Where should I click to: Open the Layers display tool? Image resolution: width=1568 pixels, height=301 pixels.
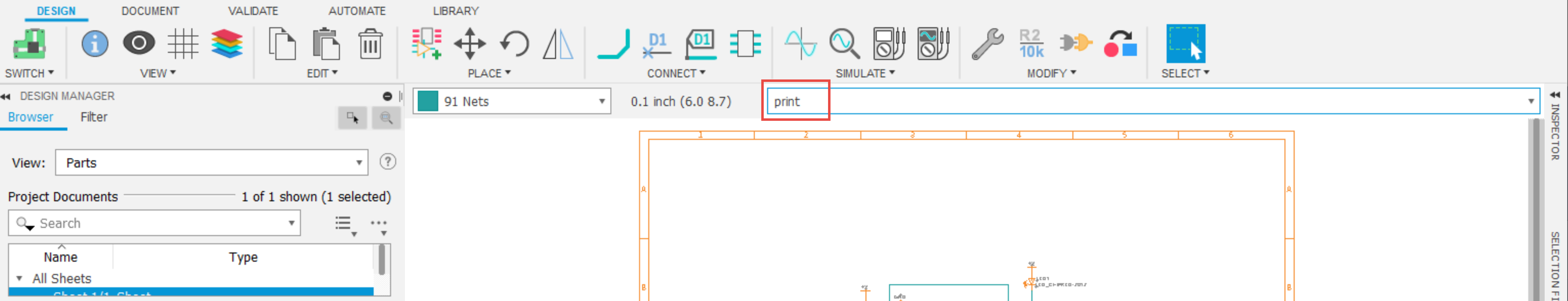coord(227,44)
